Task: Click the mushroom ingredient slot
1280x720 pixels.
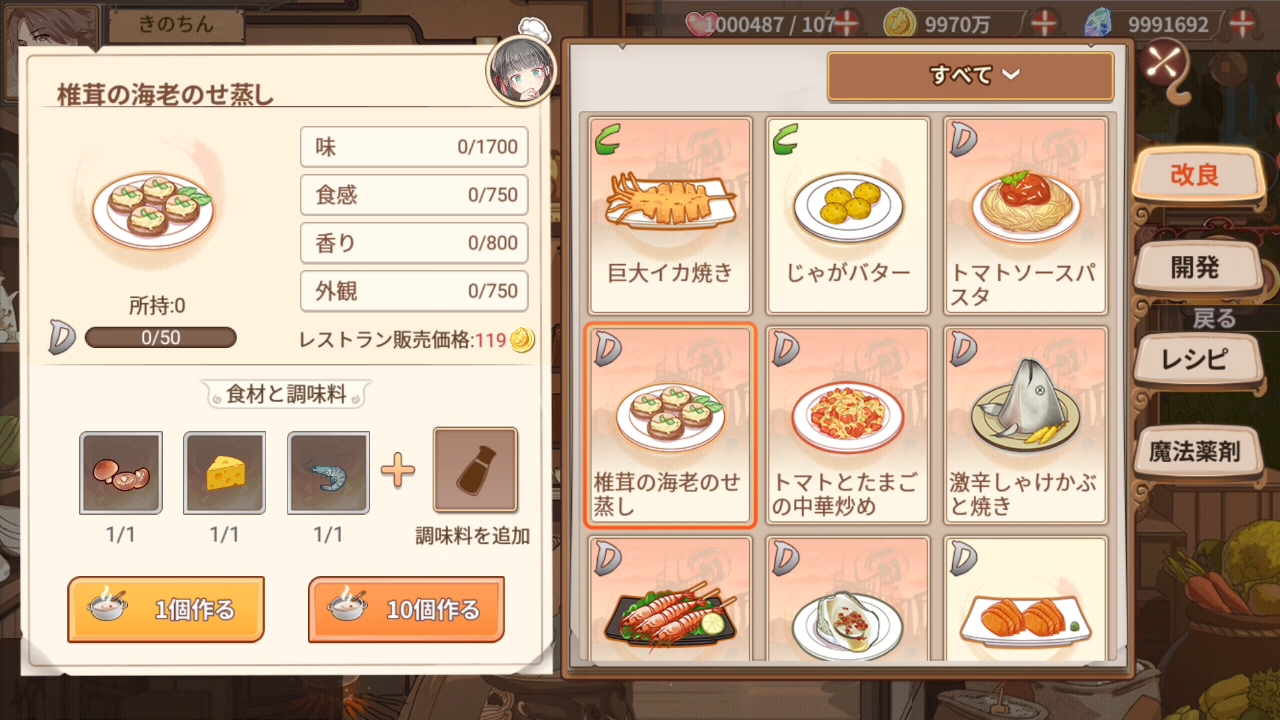Action: 121,473
